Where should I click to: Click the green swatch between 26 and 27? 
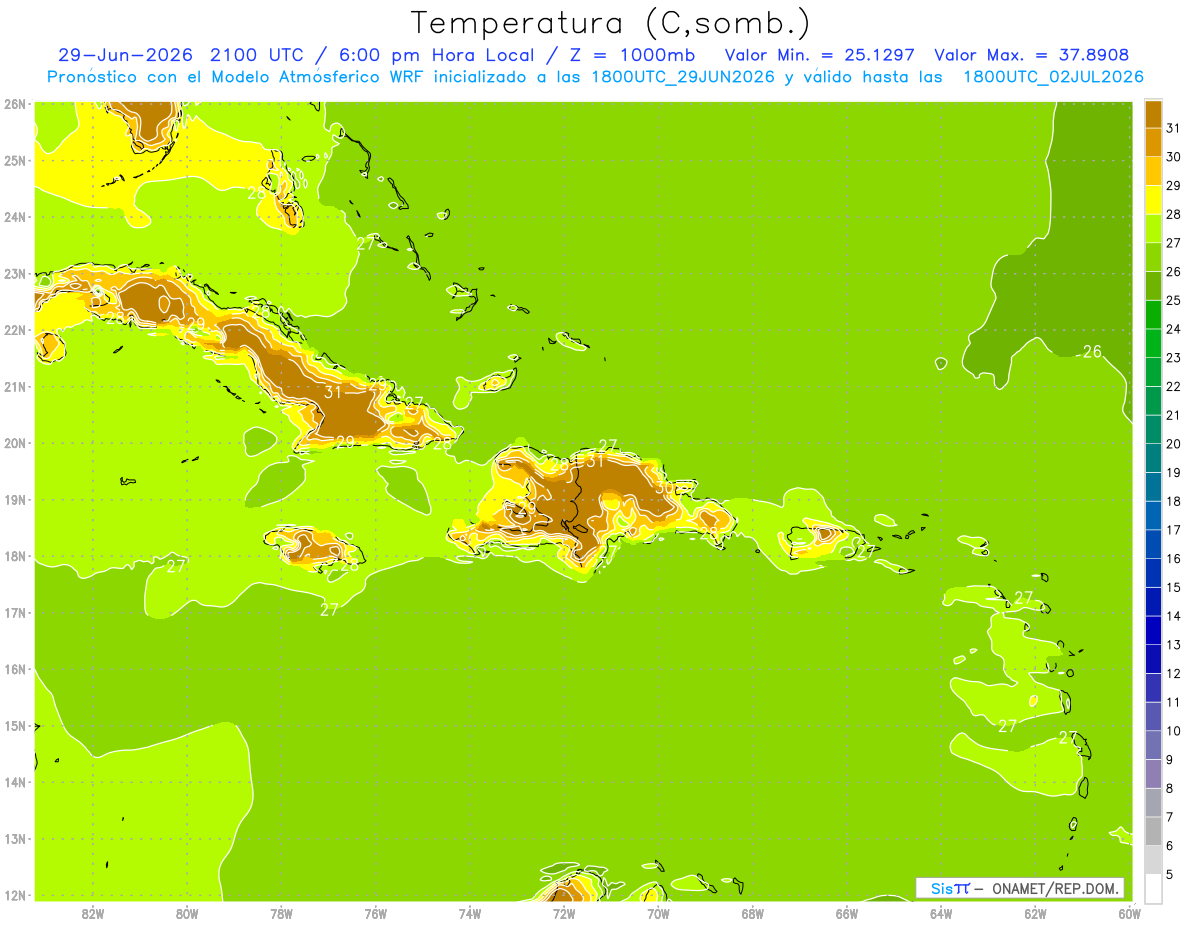point(1153,257)
